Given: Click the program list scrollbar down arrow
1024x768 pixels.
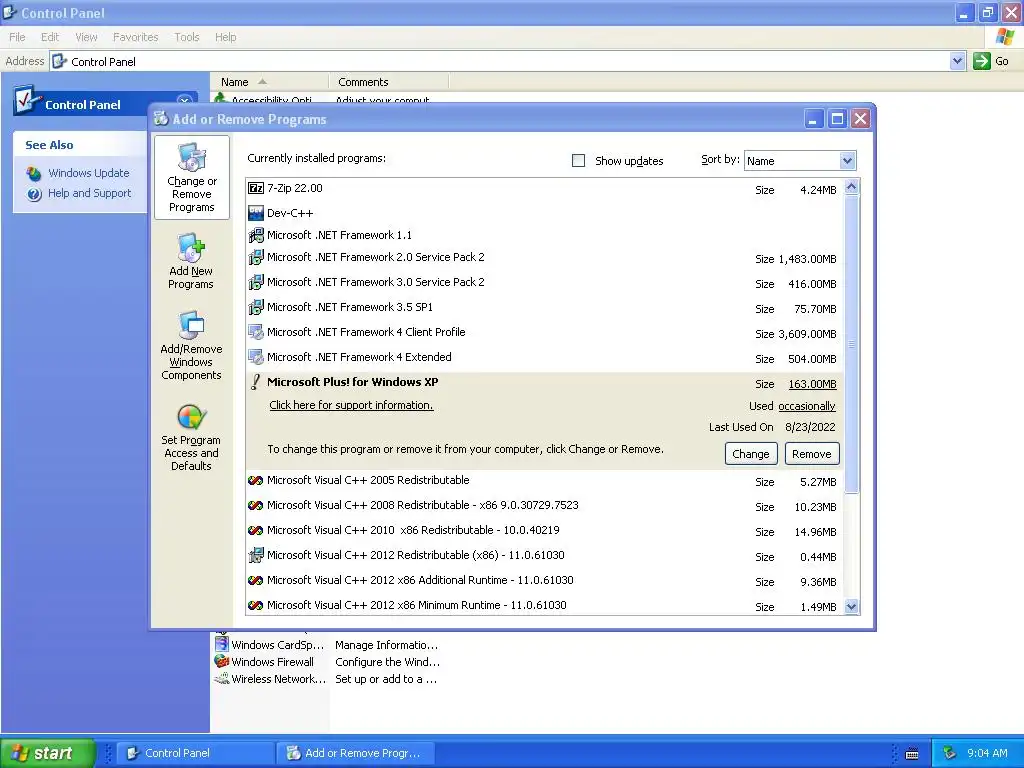Looking at the screenshot, I should [851, 606].
